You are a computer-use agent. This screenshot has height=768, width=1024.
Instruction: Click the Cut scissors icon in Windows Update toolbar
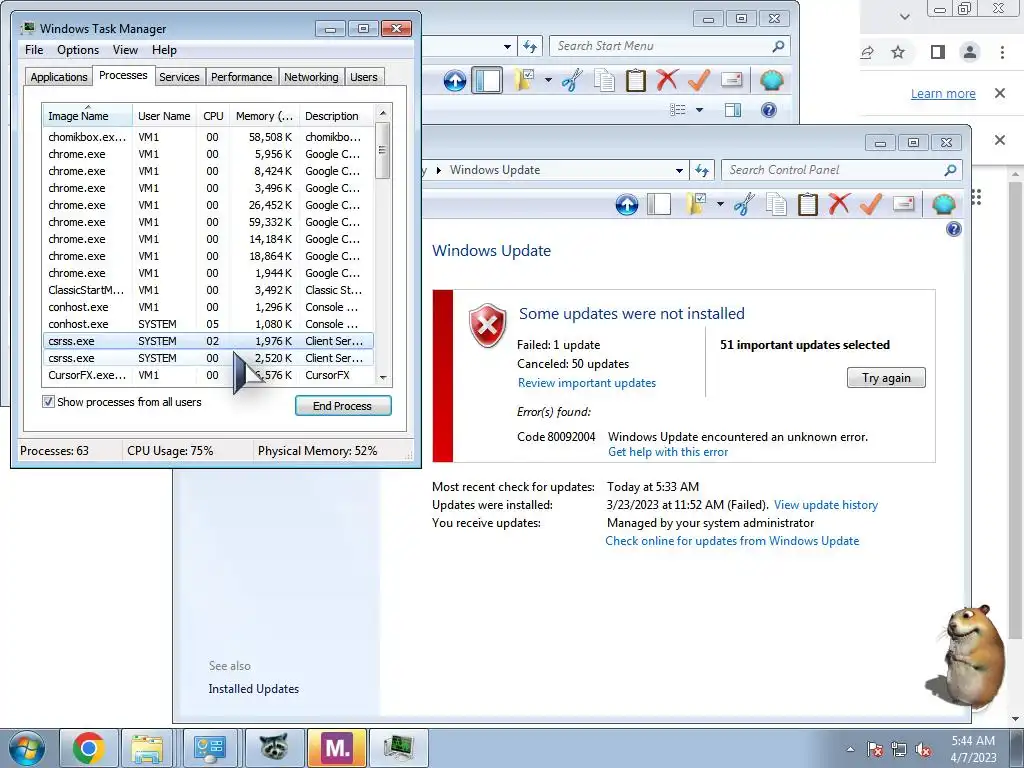point(744,204)
